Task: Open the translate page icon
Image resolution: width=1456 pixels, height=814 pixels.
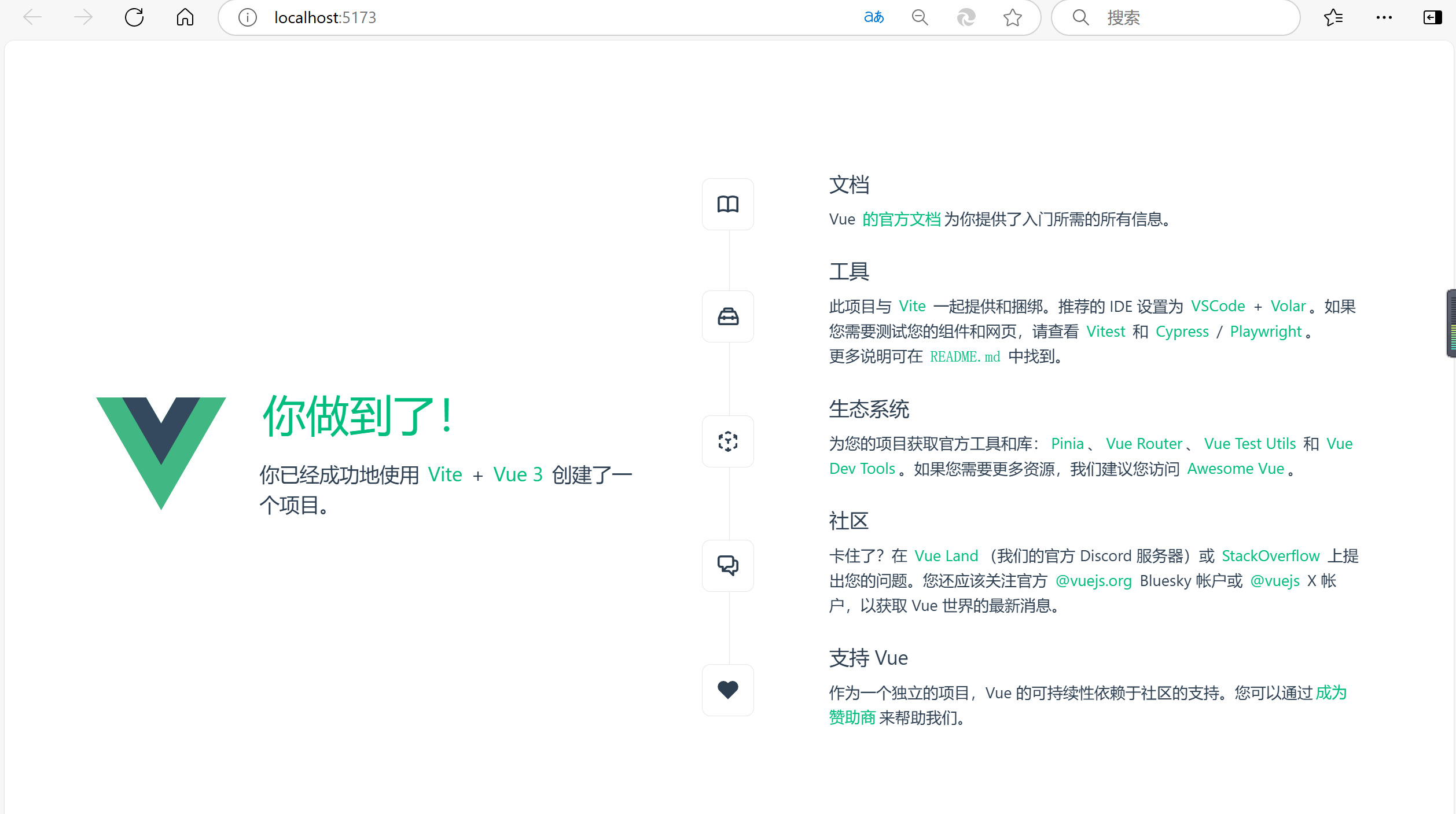Action: [x=874, y=17]
